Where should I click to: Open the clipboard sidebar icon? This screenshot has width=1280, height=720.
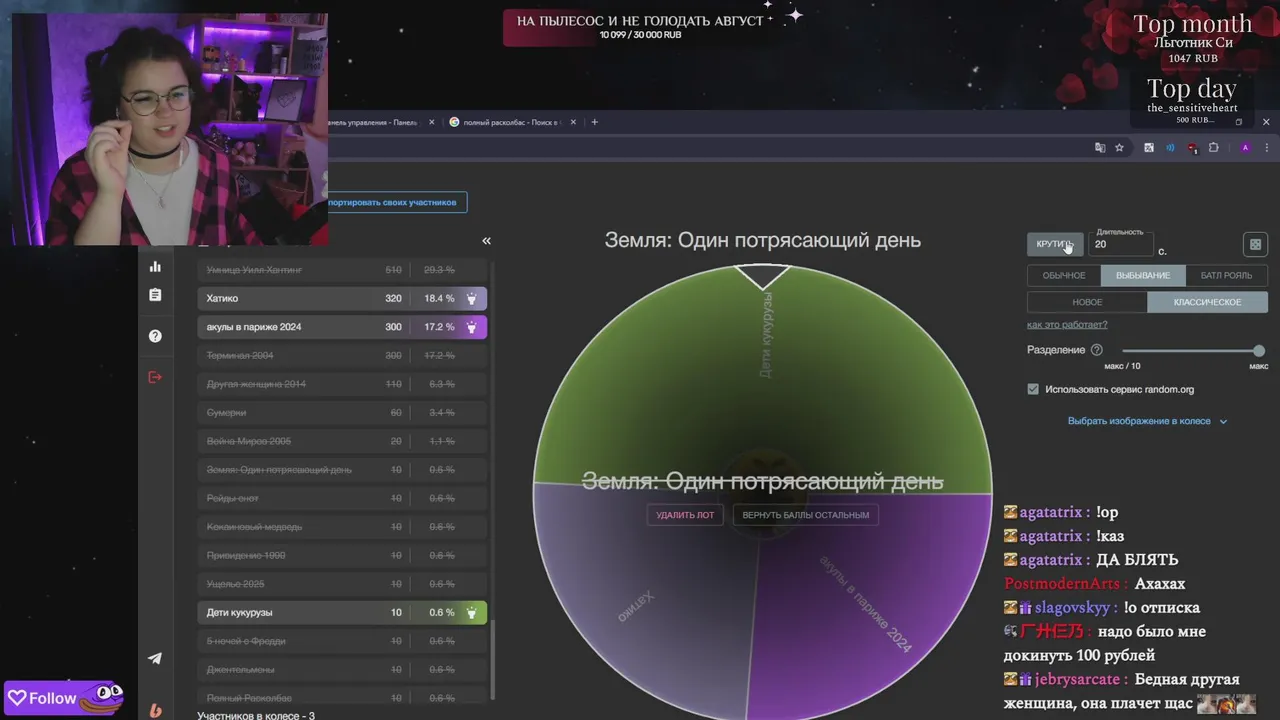pyautogui.click(x=155, y=295)
